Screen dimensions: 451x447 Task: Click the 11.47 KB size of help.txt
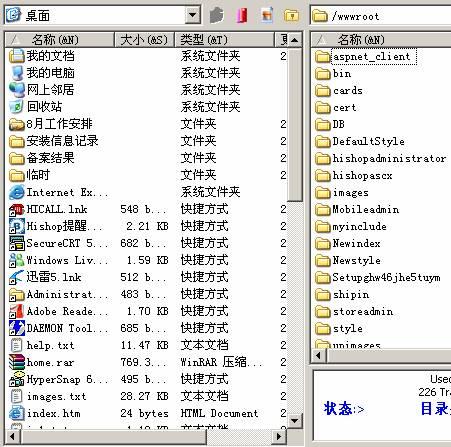pos(144,345)
